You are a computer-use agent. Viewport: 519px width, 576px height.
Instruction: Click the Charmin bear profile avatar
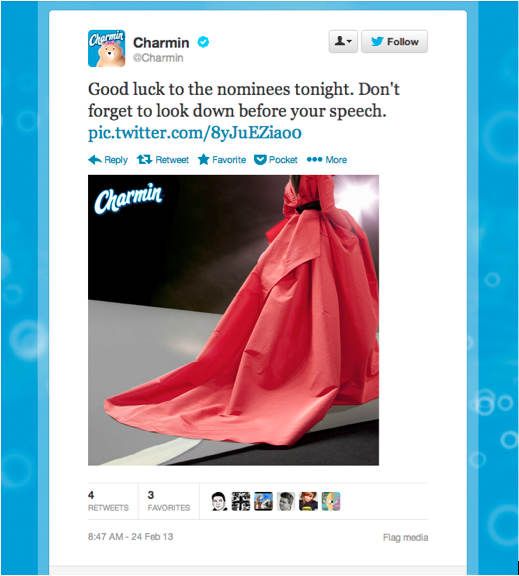click(x=107, y=48)
